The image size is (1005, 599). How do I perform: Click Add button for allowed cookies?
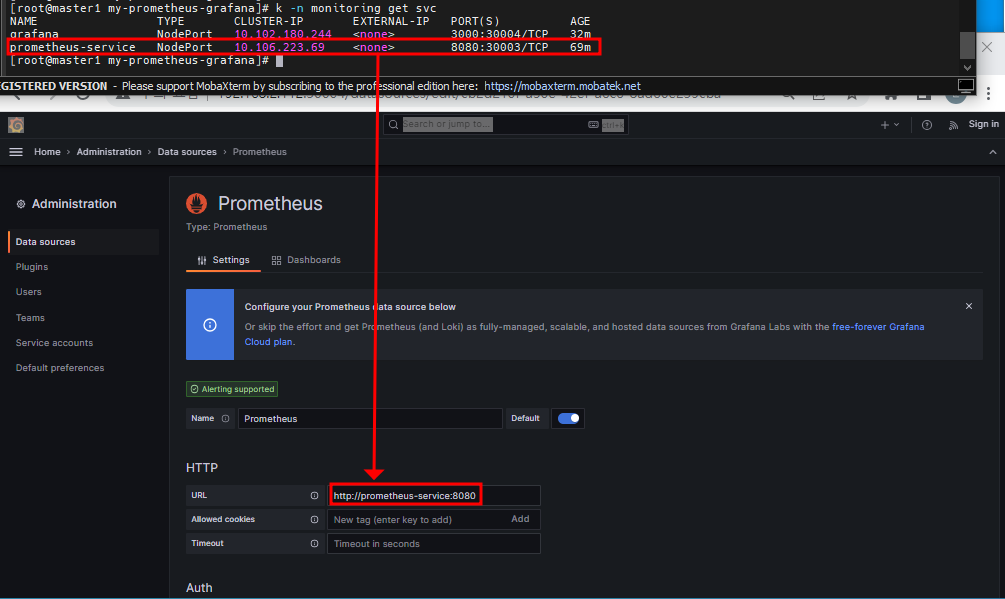(520, 519)
